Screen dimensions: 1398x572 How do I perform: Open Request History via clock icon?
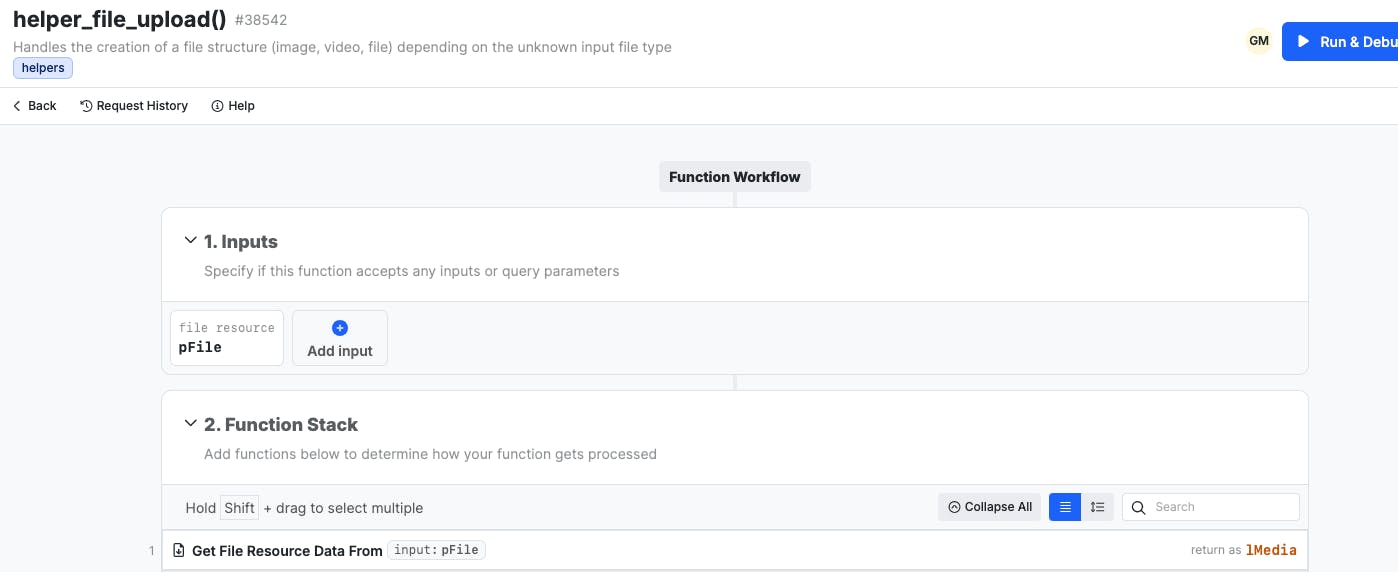click(86, 106)
